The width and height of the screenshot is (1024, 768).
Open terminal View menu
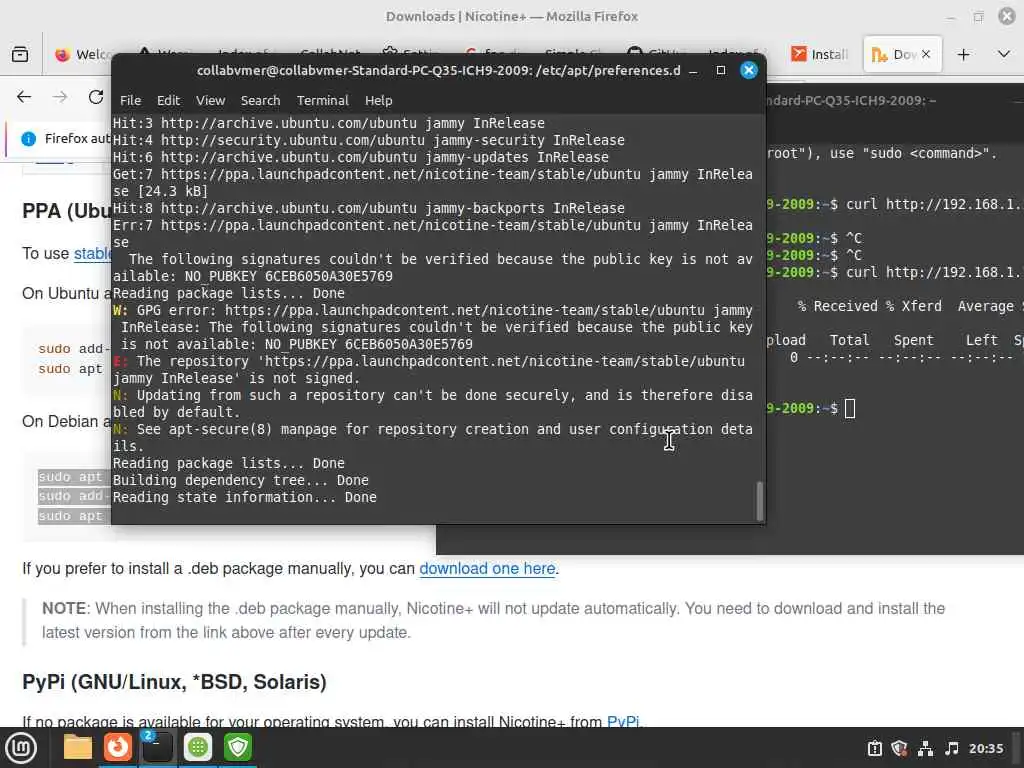click(210, 101)
